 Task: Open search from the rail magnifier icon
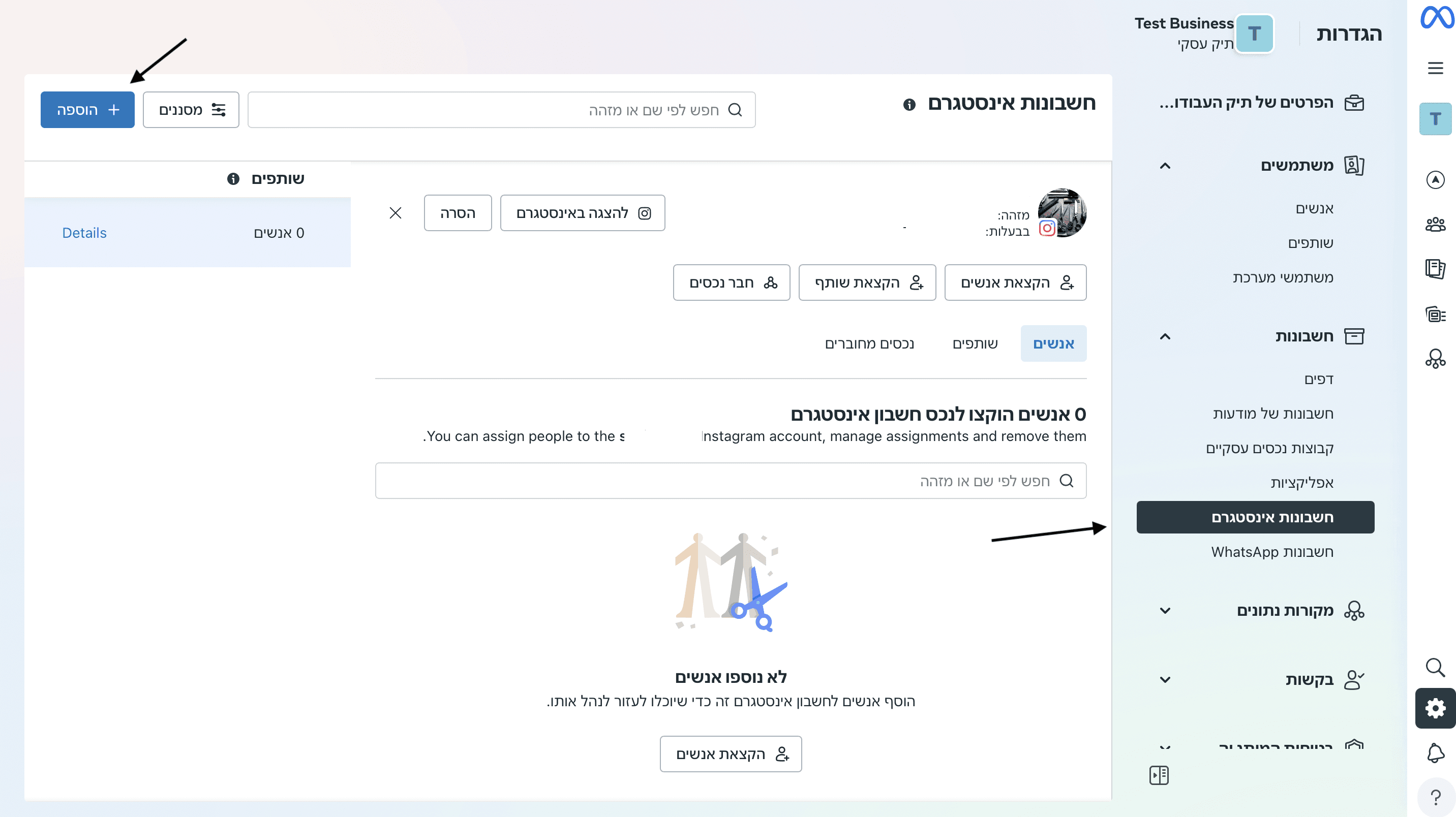[1435, 667]
